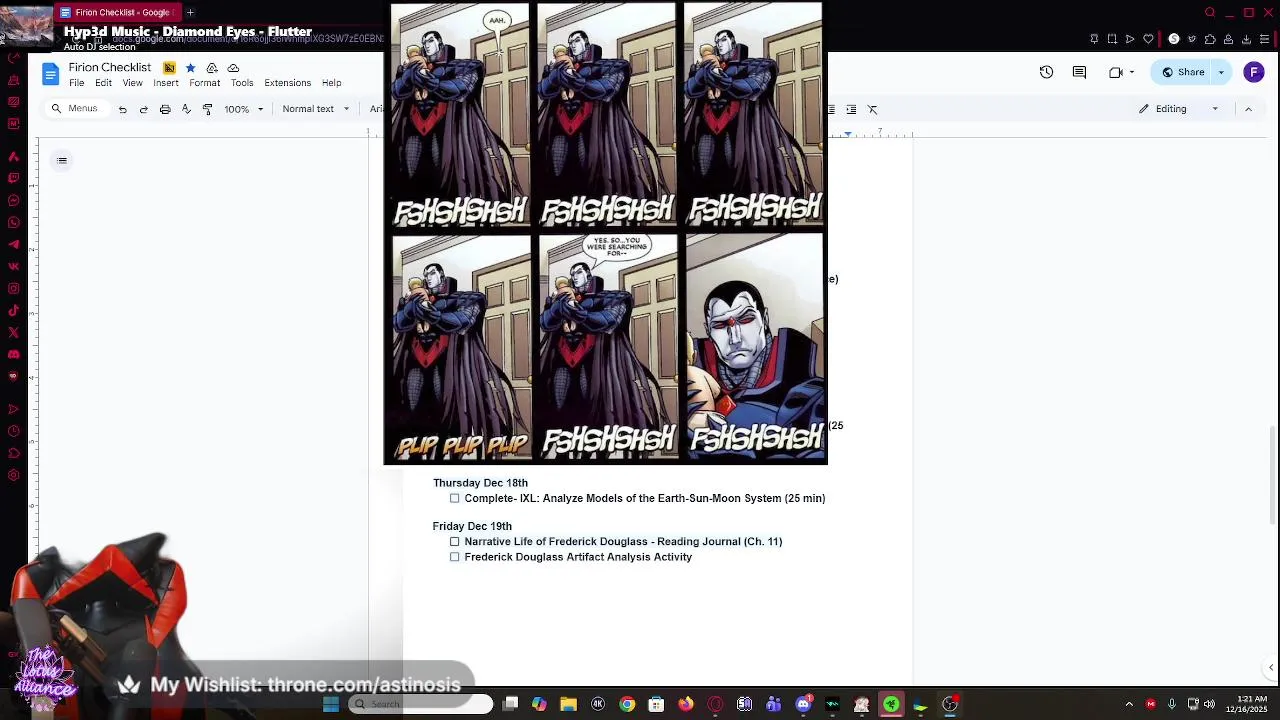Viewport: 1280px width, 720px height.
Task: Open the View menu
Action: click(132, 83)
